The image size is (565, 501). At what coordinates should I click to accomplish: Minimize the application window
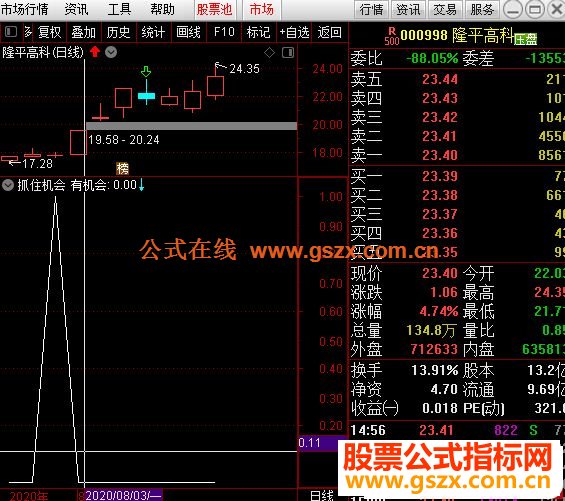click(x=512, y=9)
